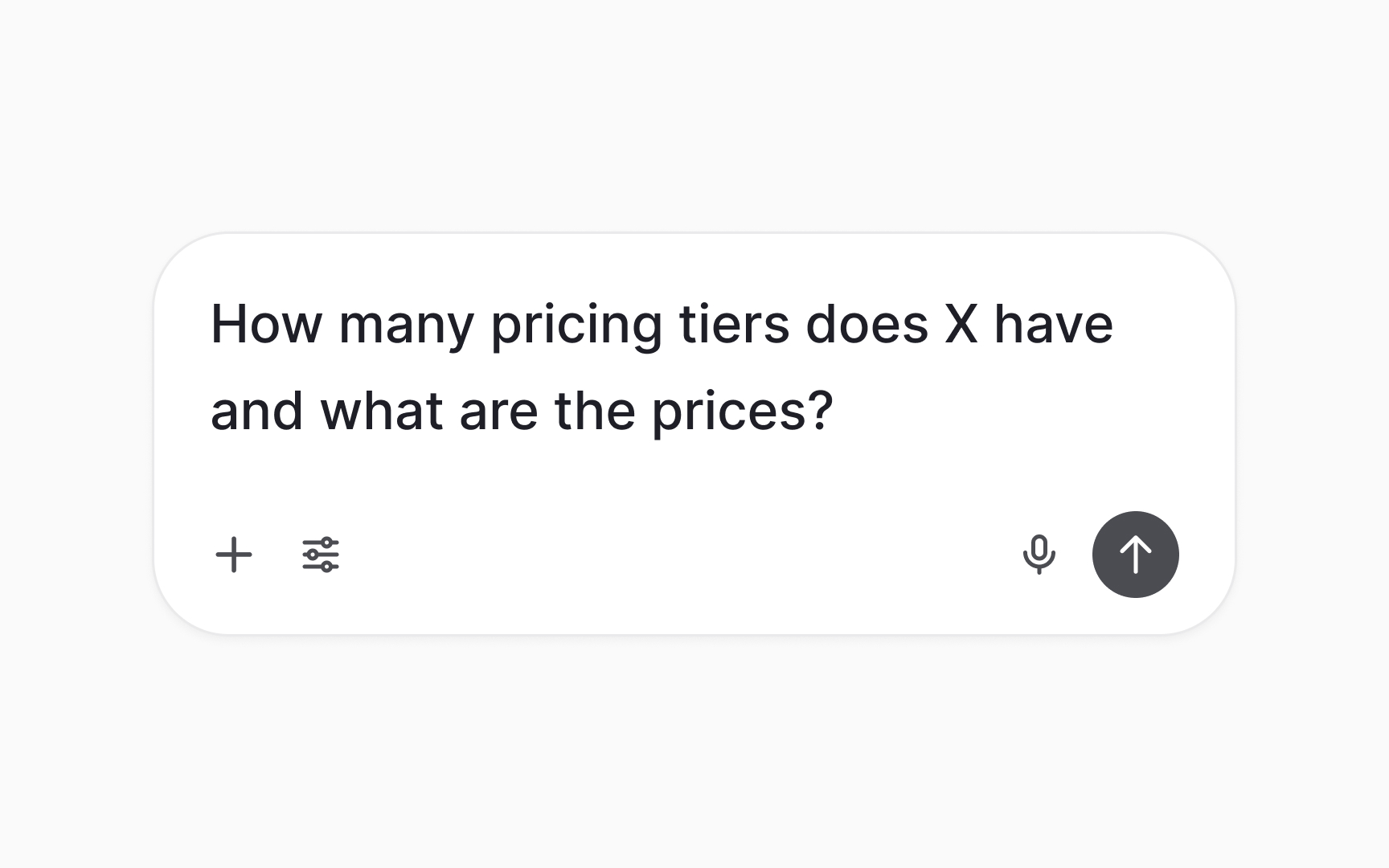Open attachment options with the plus icon
This screenshot has width=1389, height=868.
(x=234, y=554)
